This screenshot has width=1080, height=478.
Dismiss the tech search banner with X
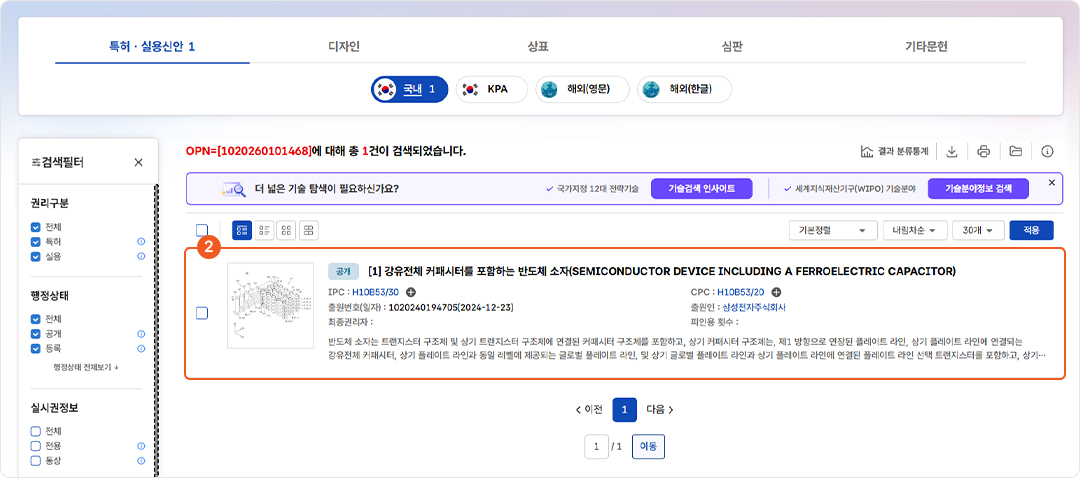point(1051,183)
